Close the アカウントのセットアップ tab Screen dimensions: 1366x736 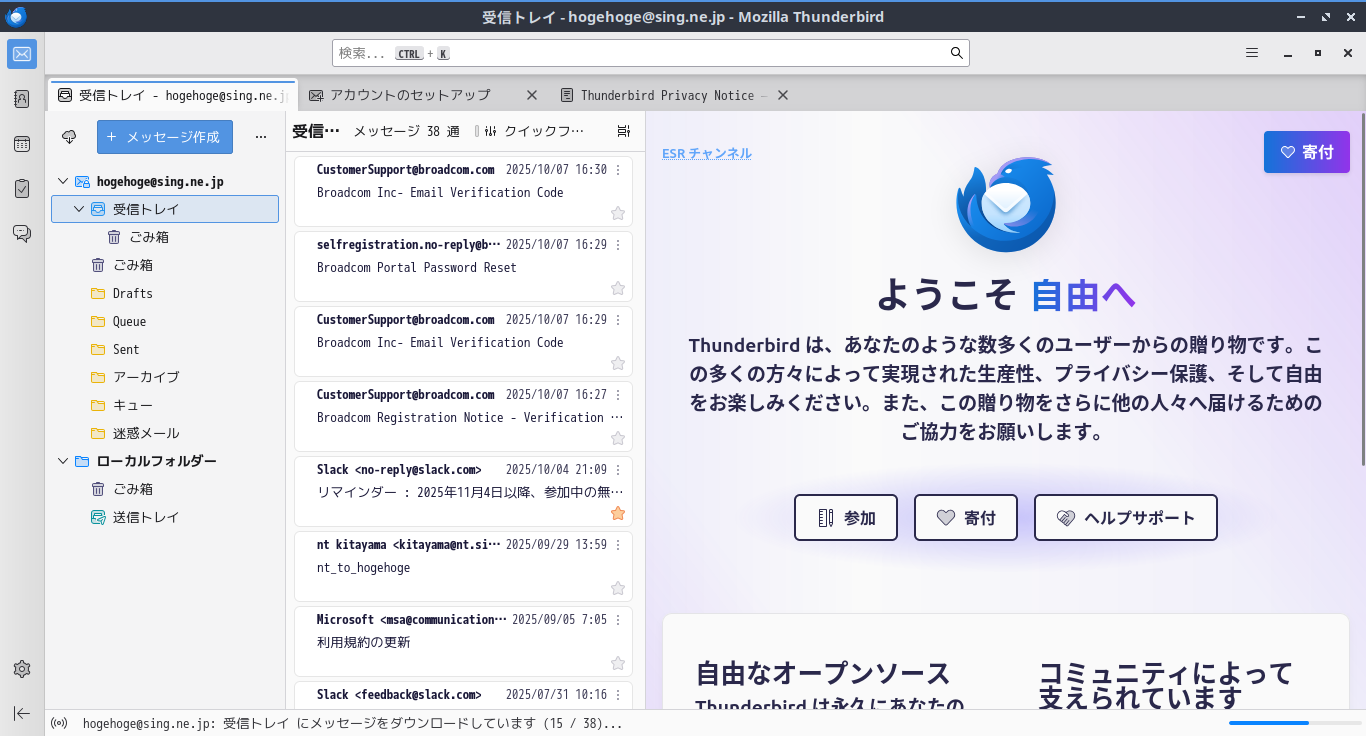coord(532,95)
